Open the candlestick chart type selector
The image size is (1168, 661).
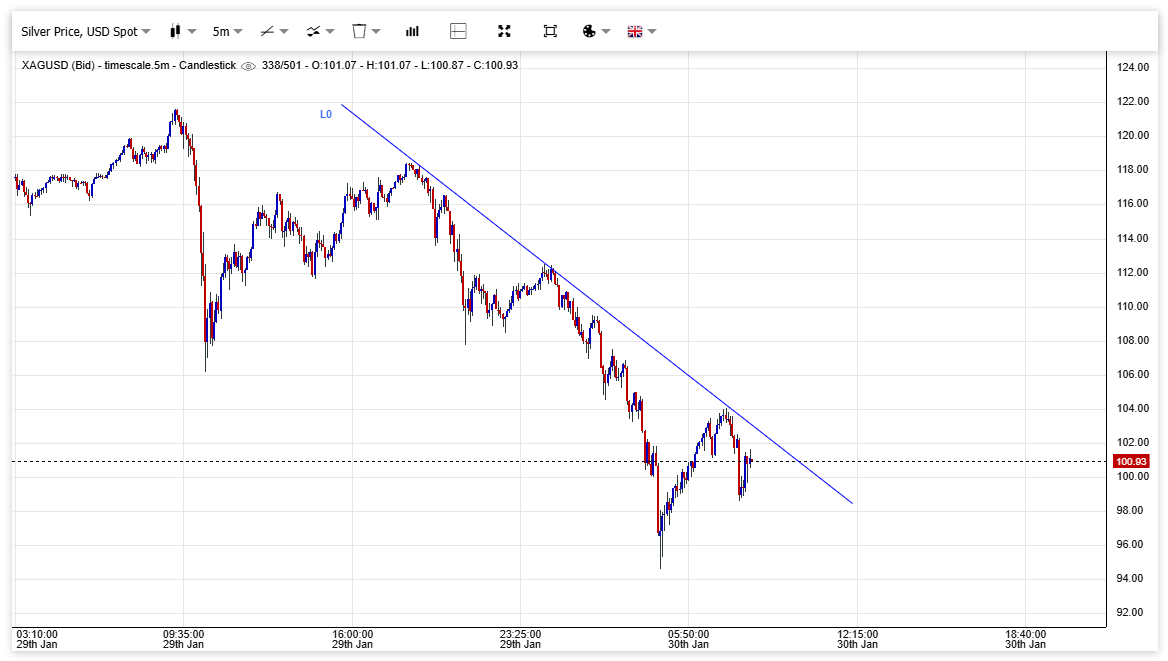pos(182,31)
